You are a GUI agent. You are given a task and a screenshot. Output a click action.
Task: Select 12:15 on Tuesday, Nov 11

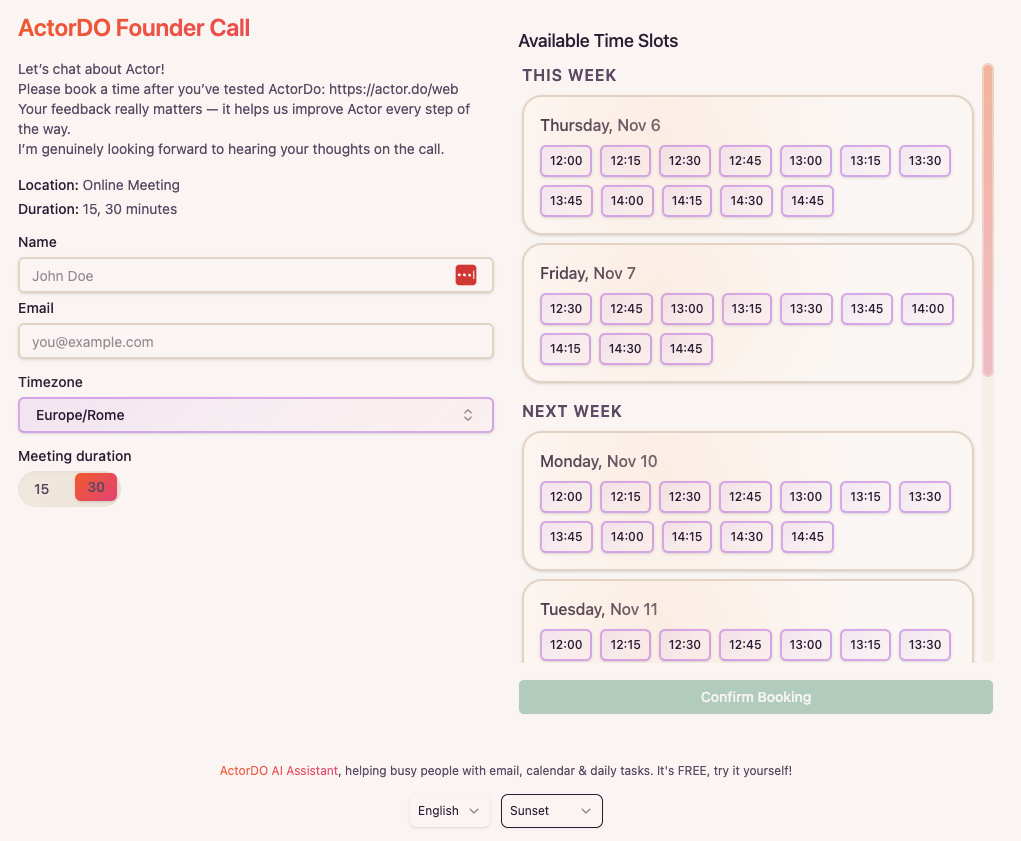625,645
